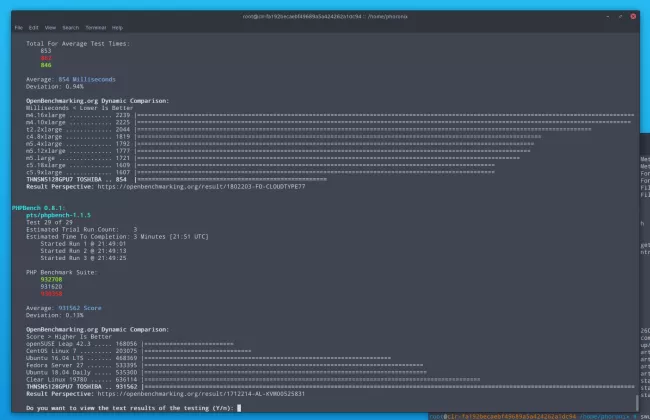
Task: Select 'Deviation: 0.13%' text
Action: (x=55, y=315)
